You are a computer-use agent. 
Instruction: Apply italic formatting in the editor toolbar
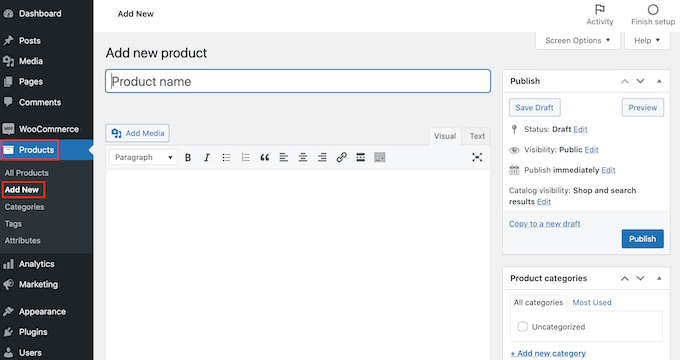click(207, 157)
